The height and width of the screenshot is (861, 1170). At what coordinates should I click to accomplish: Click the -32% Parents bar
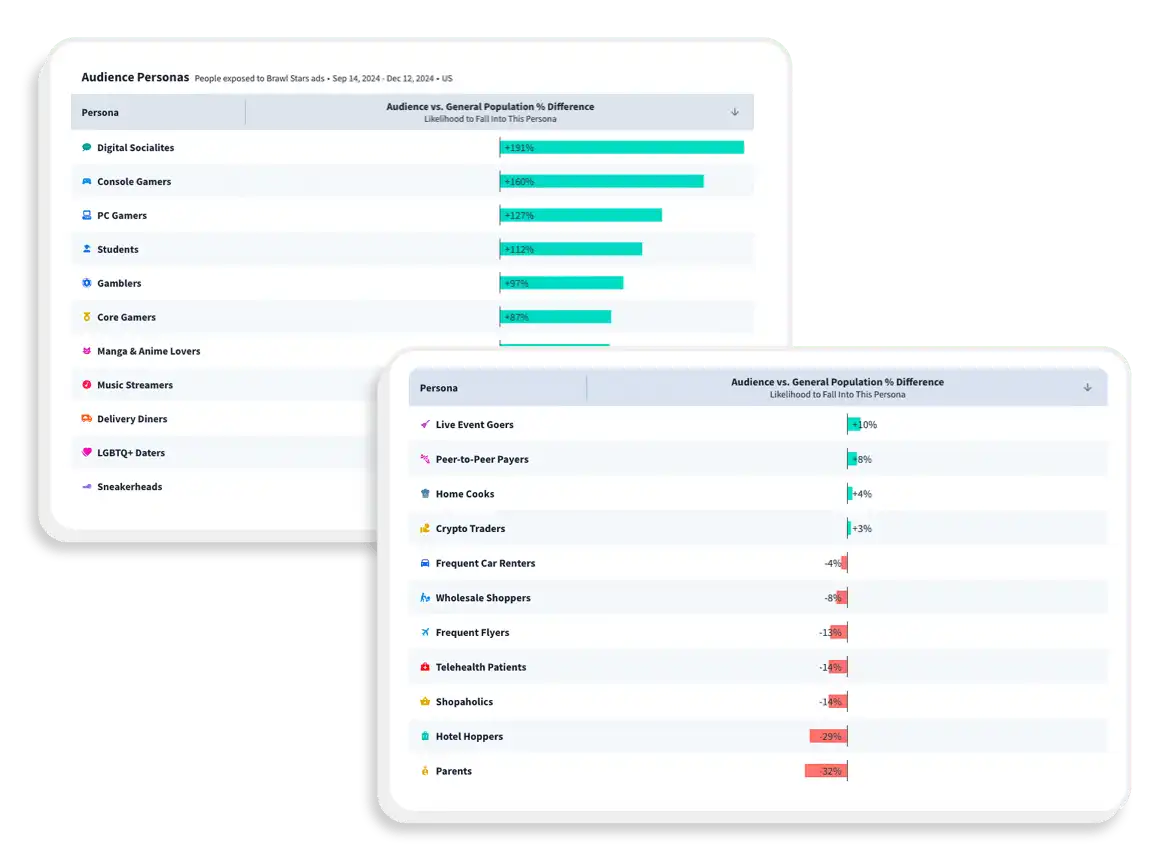827,771
